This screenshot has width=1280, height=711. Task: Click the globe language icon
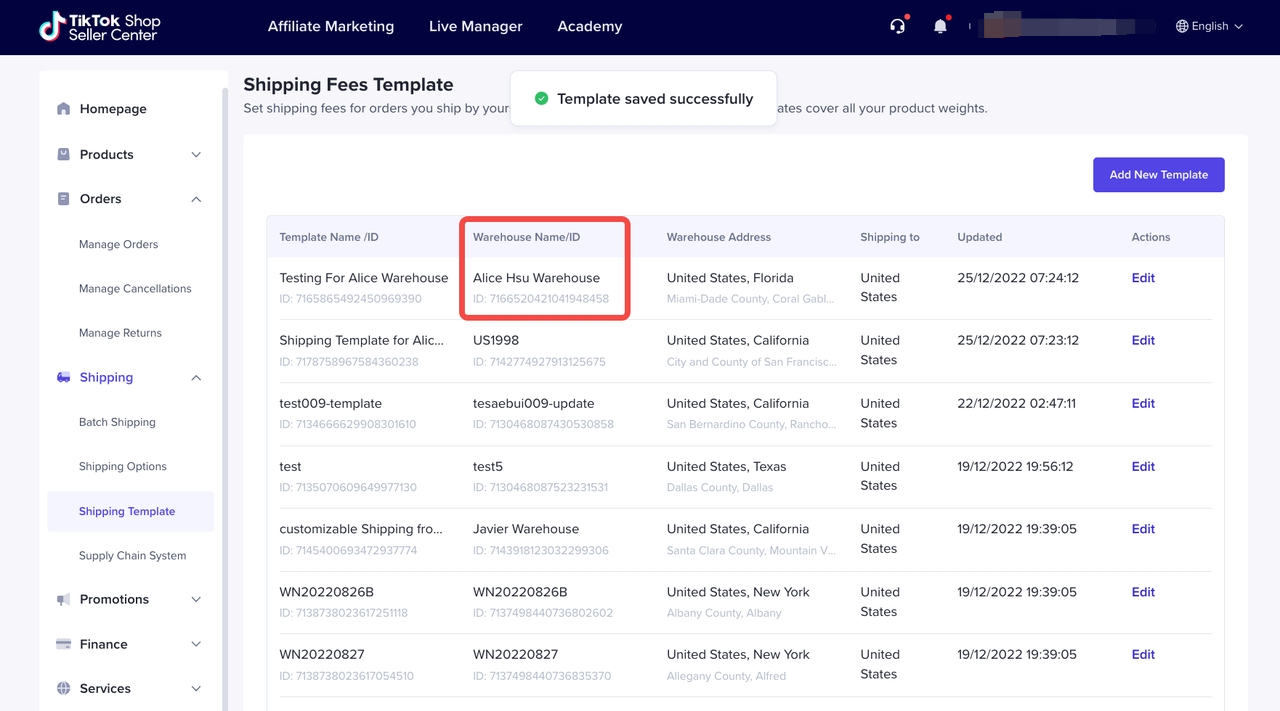click(x=1182, y=27)
